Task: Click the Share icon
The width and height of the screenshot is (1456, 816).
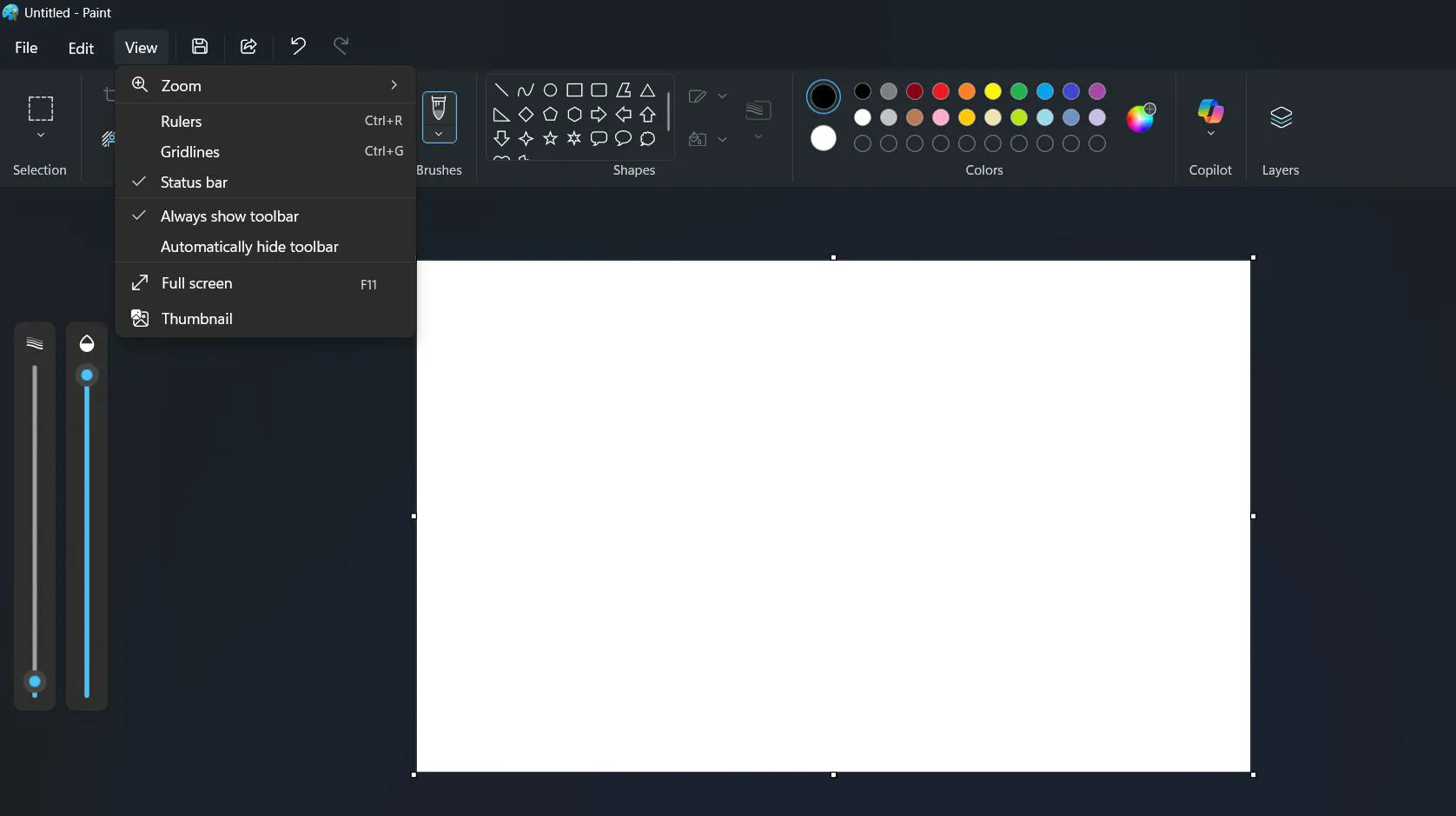Action: point(248,46)
